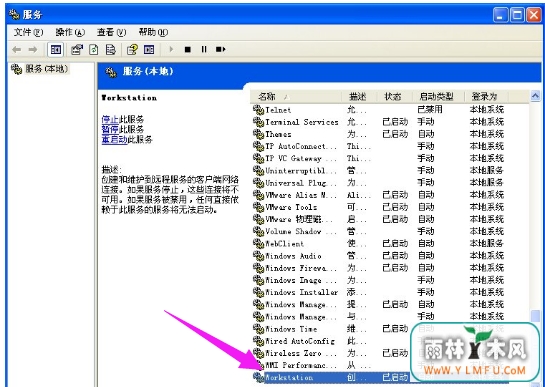Toggle the show/hide console tree toolbar icon
Viewport: 545px width, 387px height.
[56, 50]
